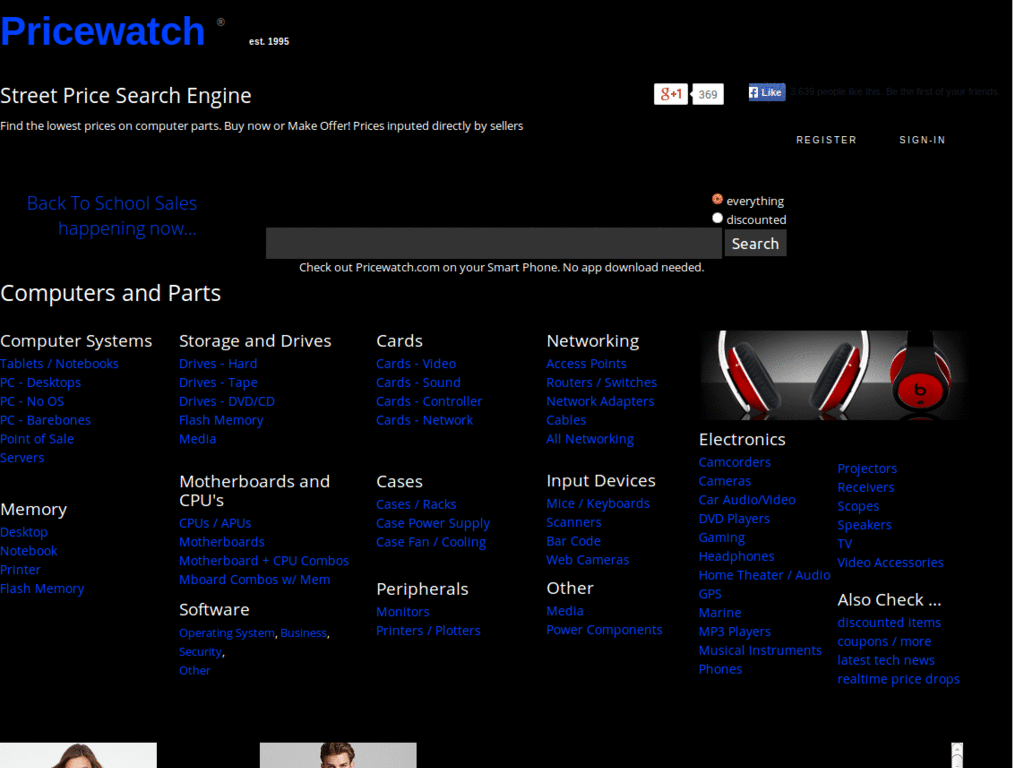Open Flash Memory under Storage and Drives

point(221,421)
